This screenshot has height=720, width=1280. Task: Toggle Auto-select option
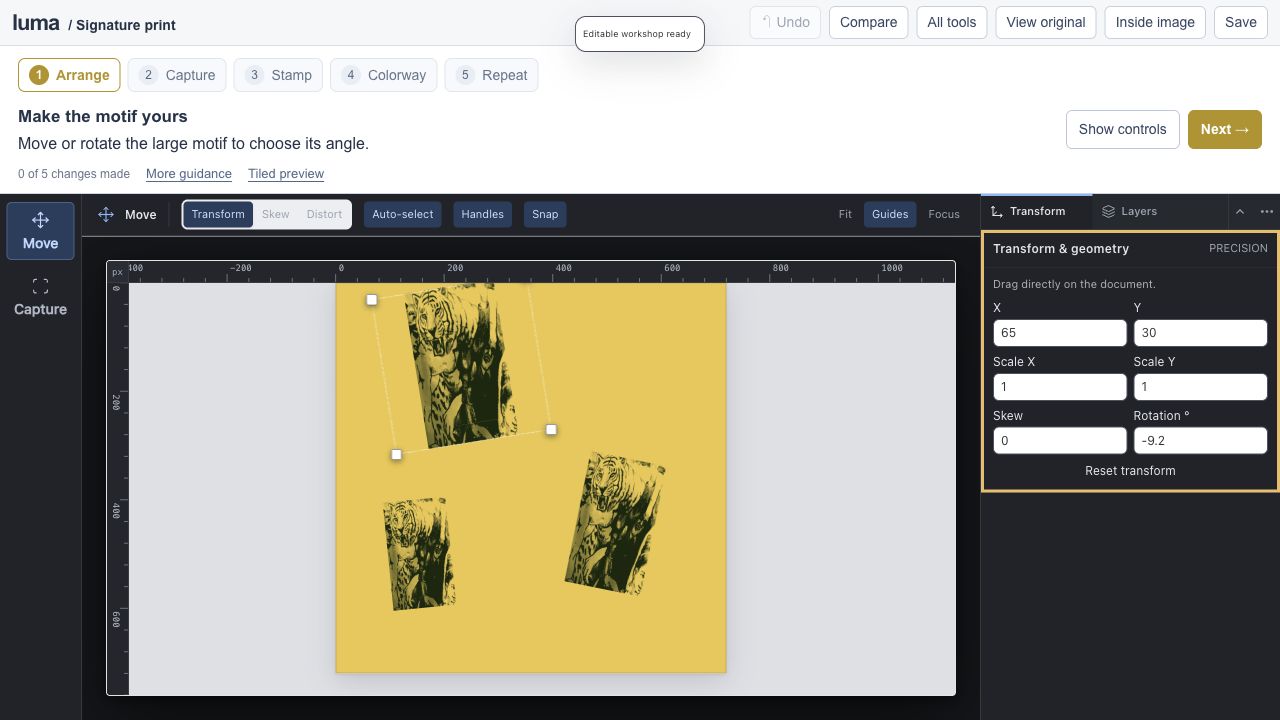pos(403,214)
